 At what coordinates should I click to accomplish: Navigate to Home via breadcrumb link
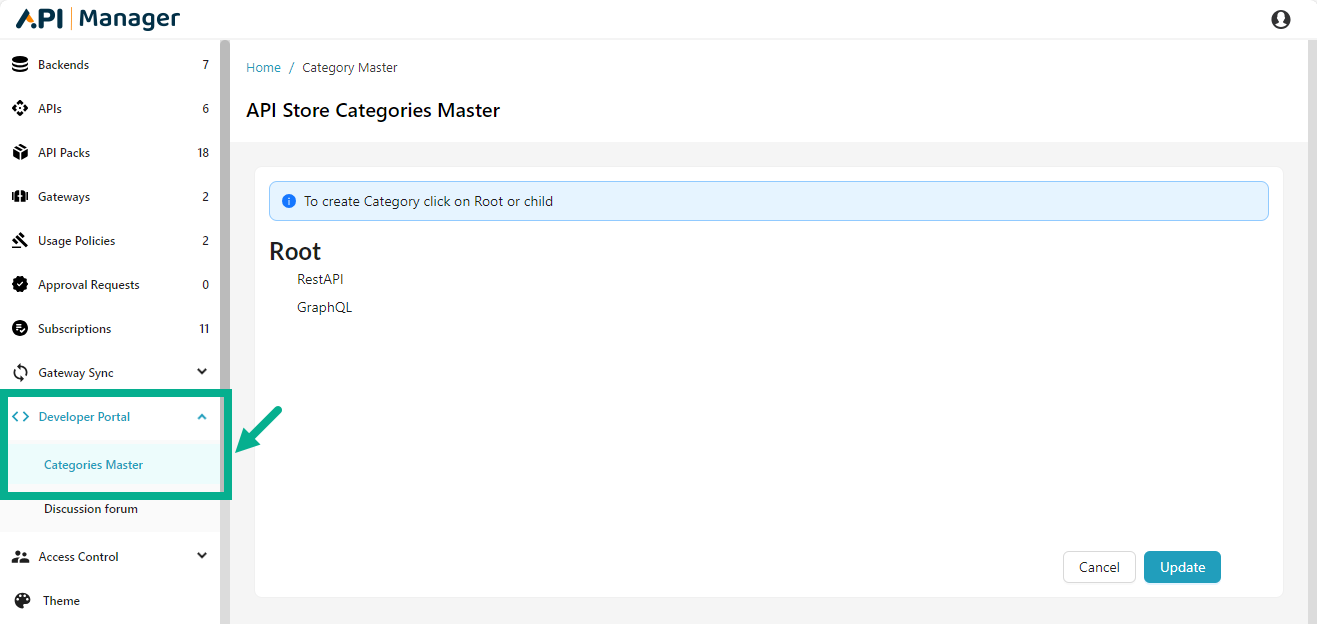(x=263, y=67)
